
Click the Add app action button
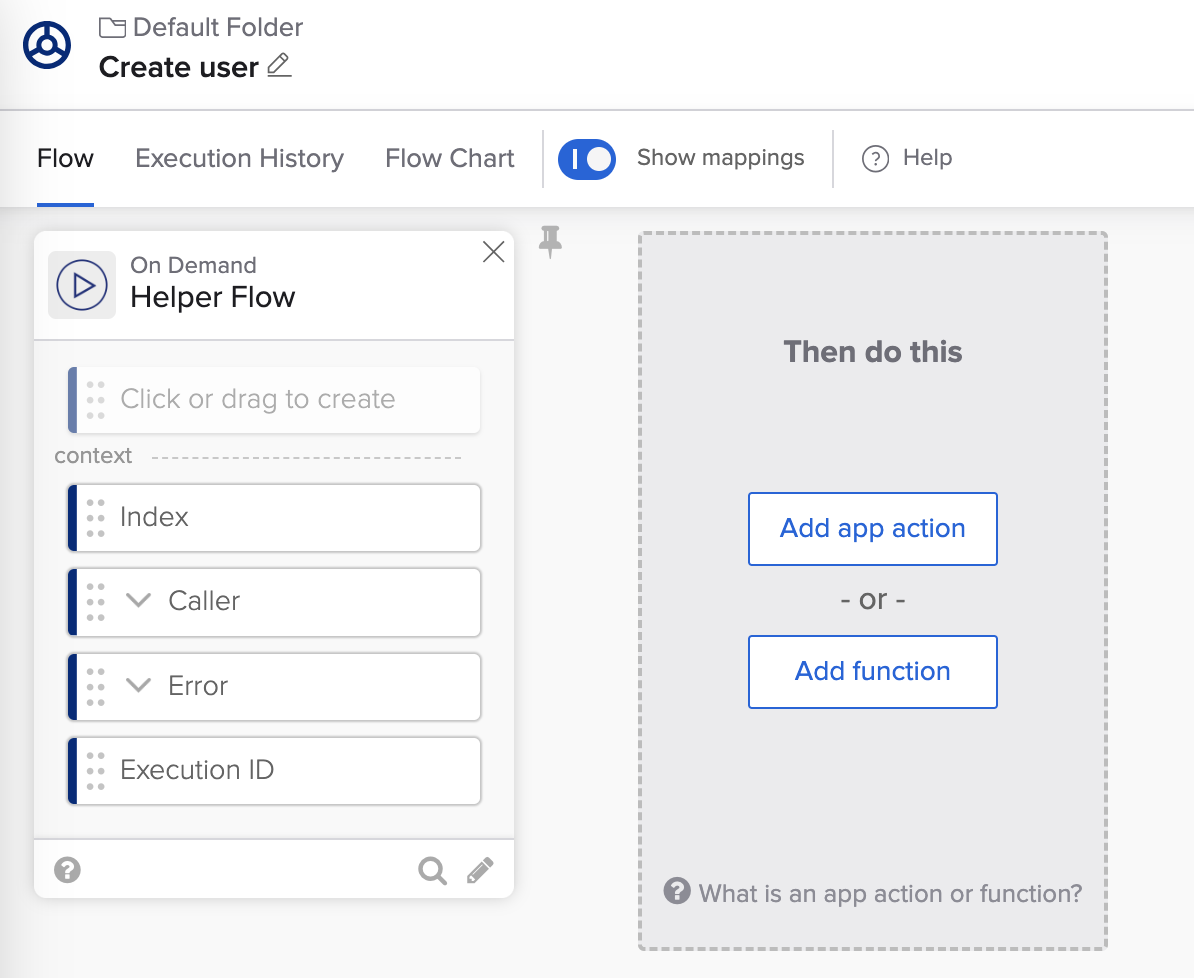point(872,529)
